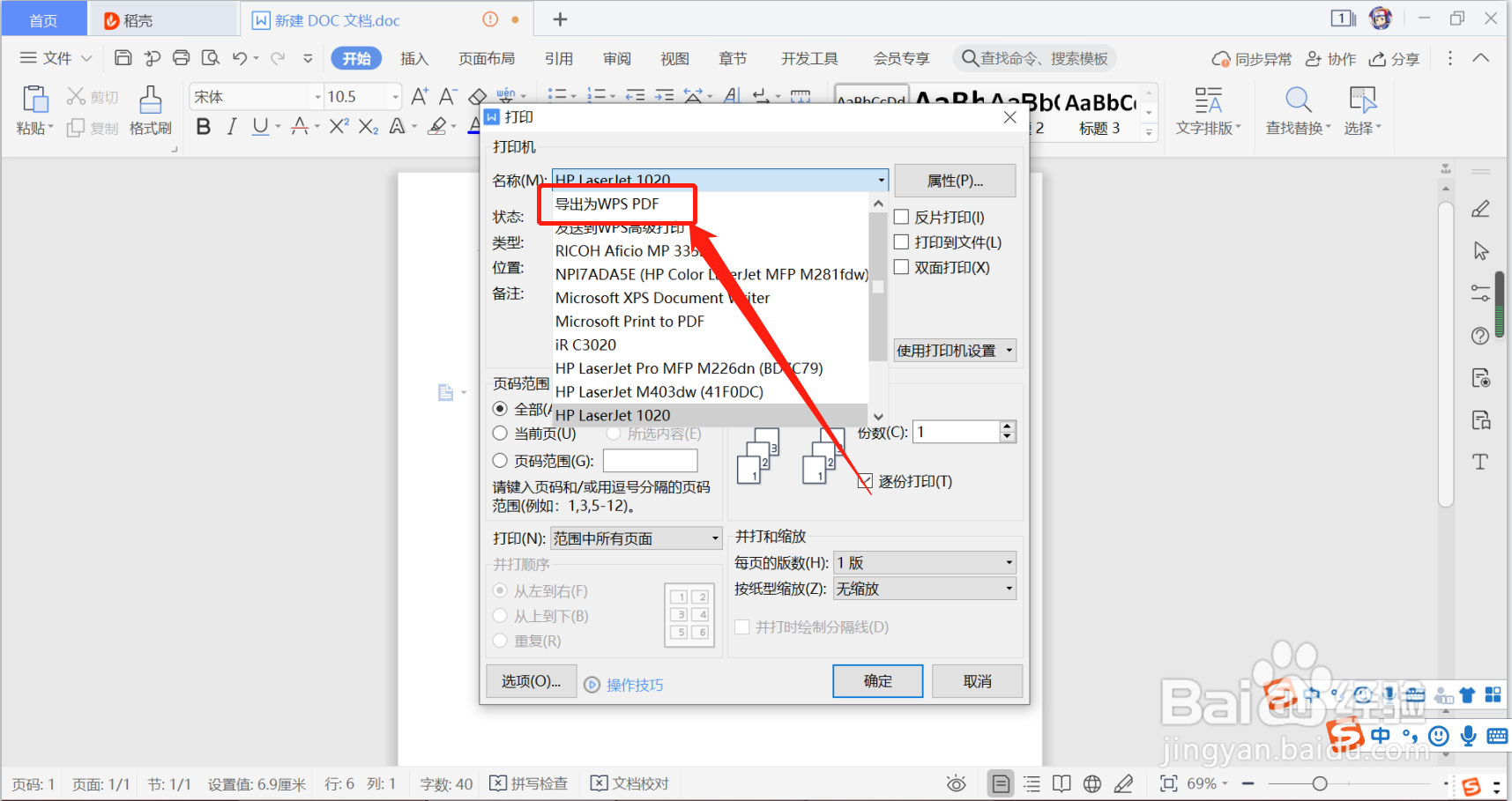
Task: Increase the 份数 copies spinner
Action: tap(1008, 426)
